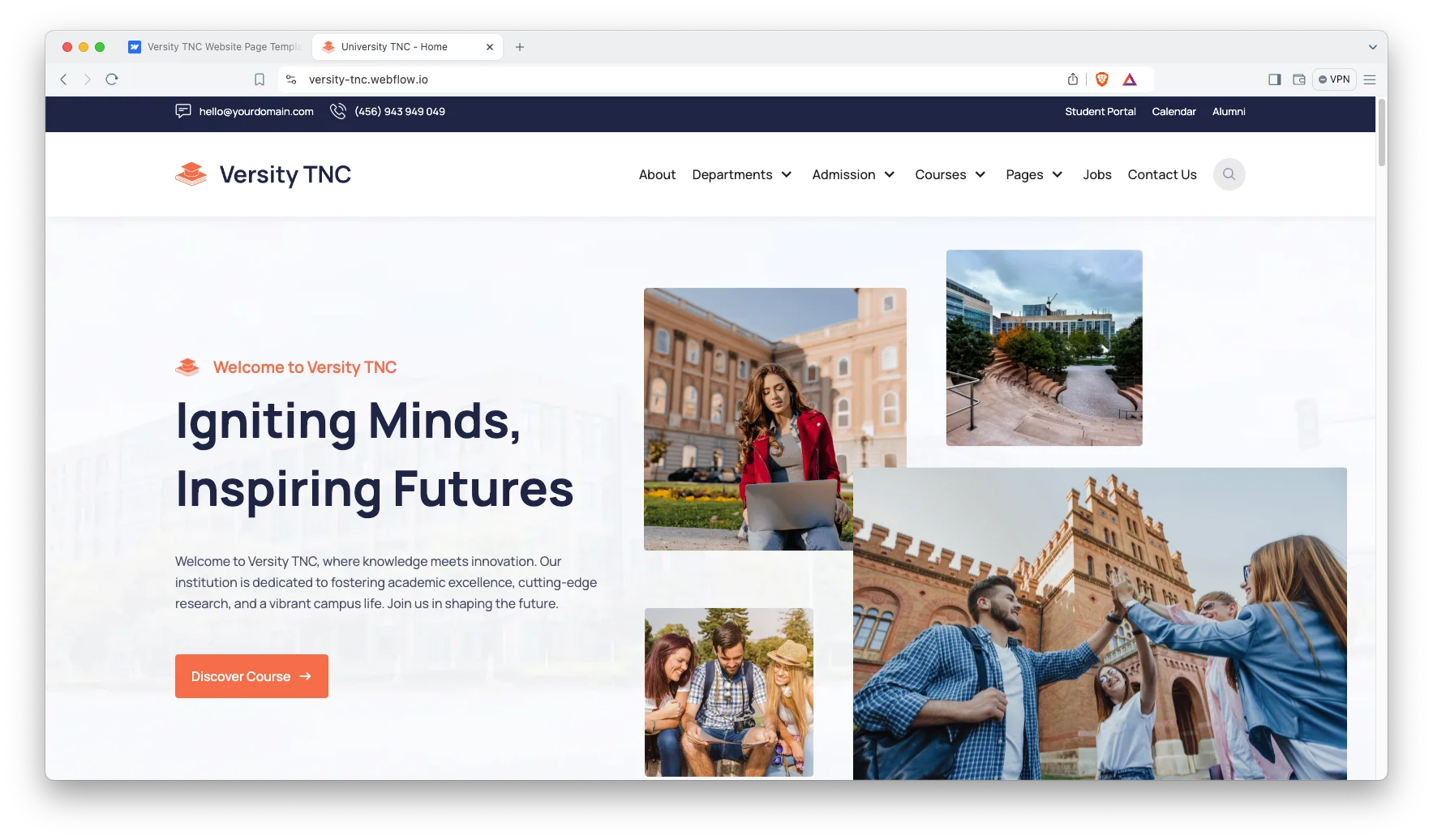
Task: Expand the Admission dropdown menu
Action: [854, 174]
